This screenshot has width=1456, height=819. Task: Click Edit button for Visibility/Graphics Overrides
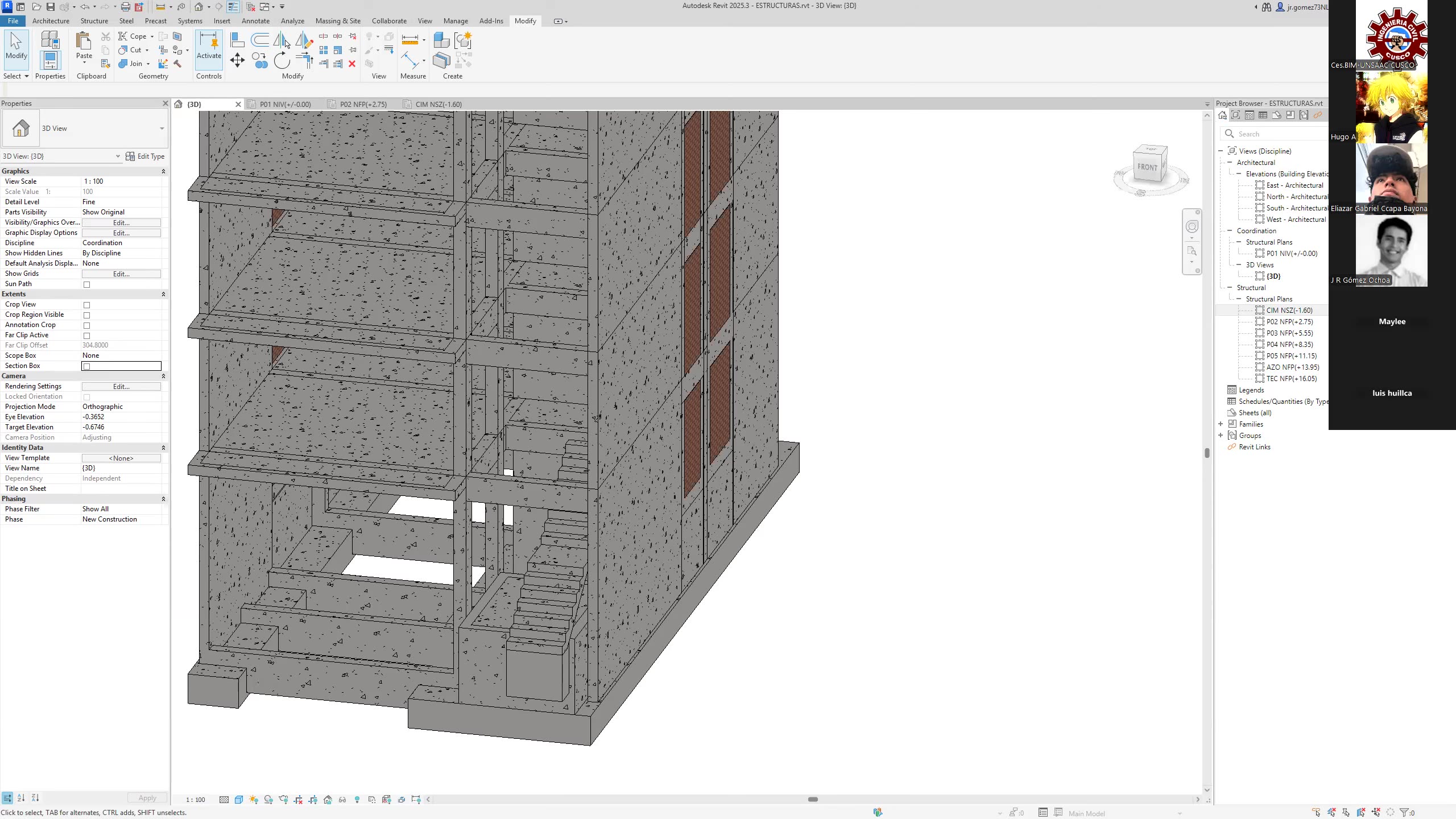pyautogui.click(x=121, y=223)
